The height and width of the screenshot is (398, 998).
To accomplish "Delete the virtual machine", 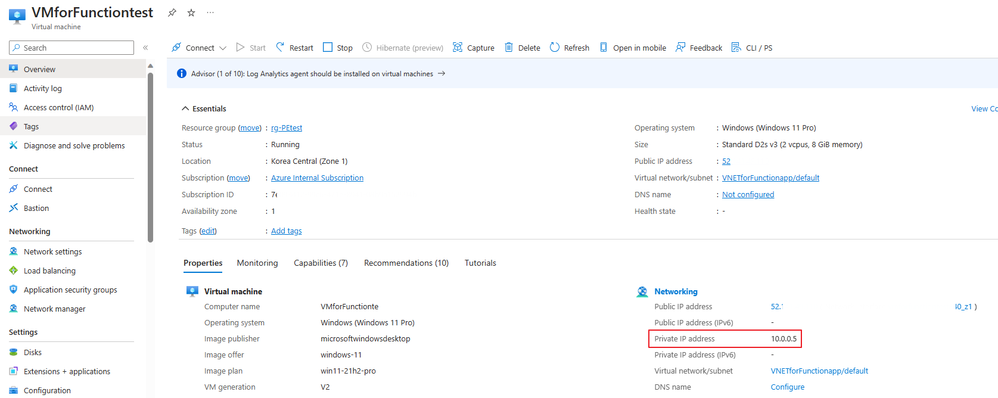I will click(x=522, y=48).
